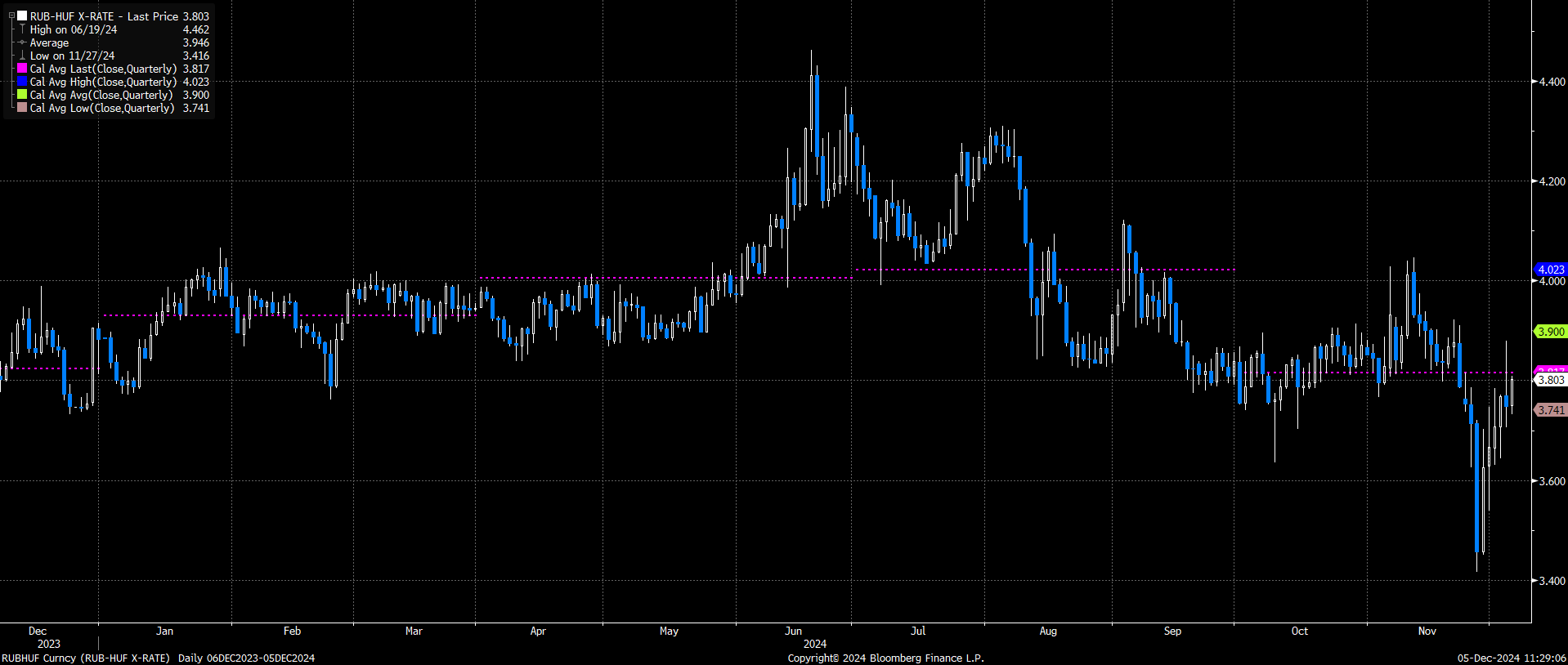Click the Jul month label on time axis
Viewport: 1568px width, 665px height.
918,631
